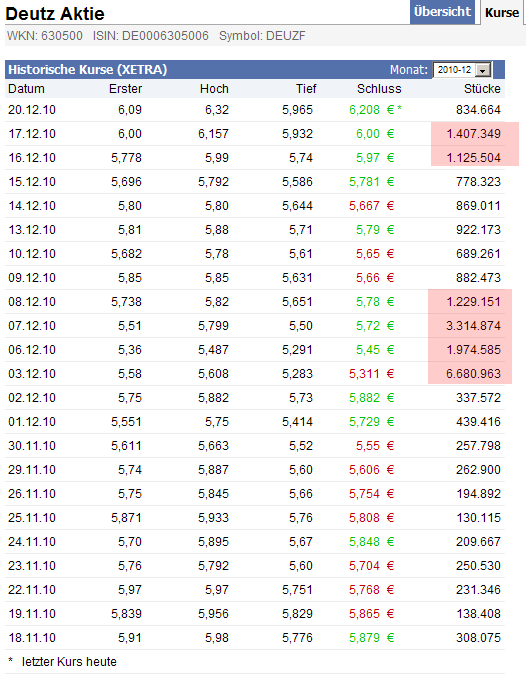Image resolution: width=526 pixels, height=688 pixels.
Task: Click the ISIN DE0006305006 text
Action: tap(150, 36)
